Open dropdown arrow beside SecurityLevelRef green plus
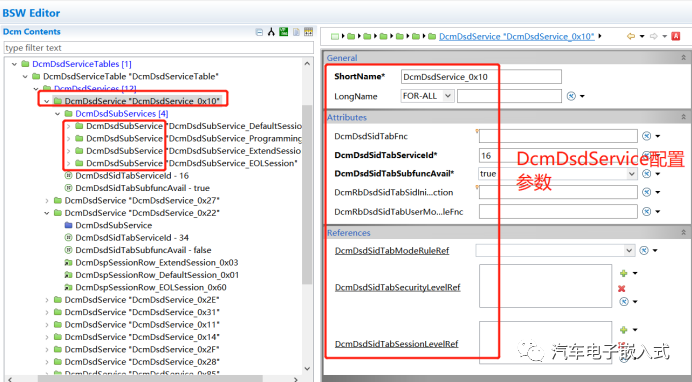692x382 pixels. [635, 273]
